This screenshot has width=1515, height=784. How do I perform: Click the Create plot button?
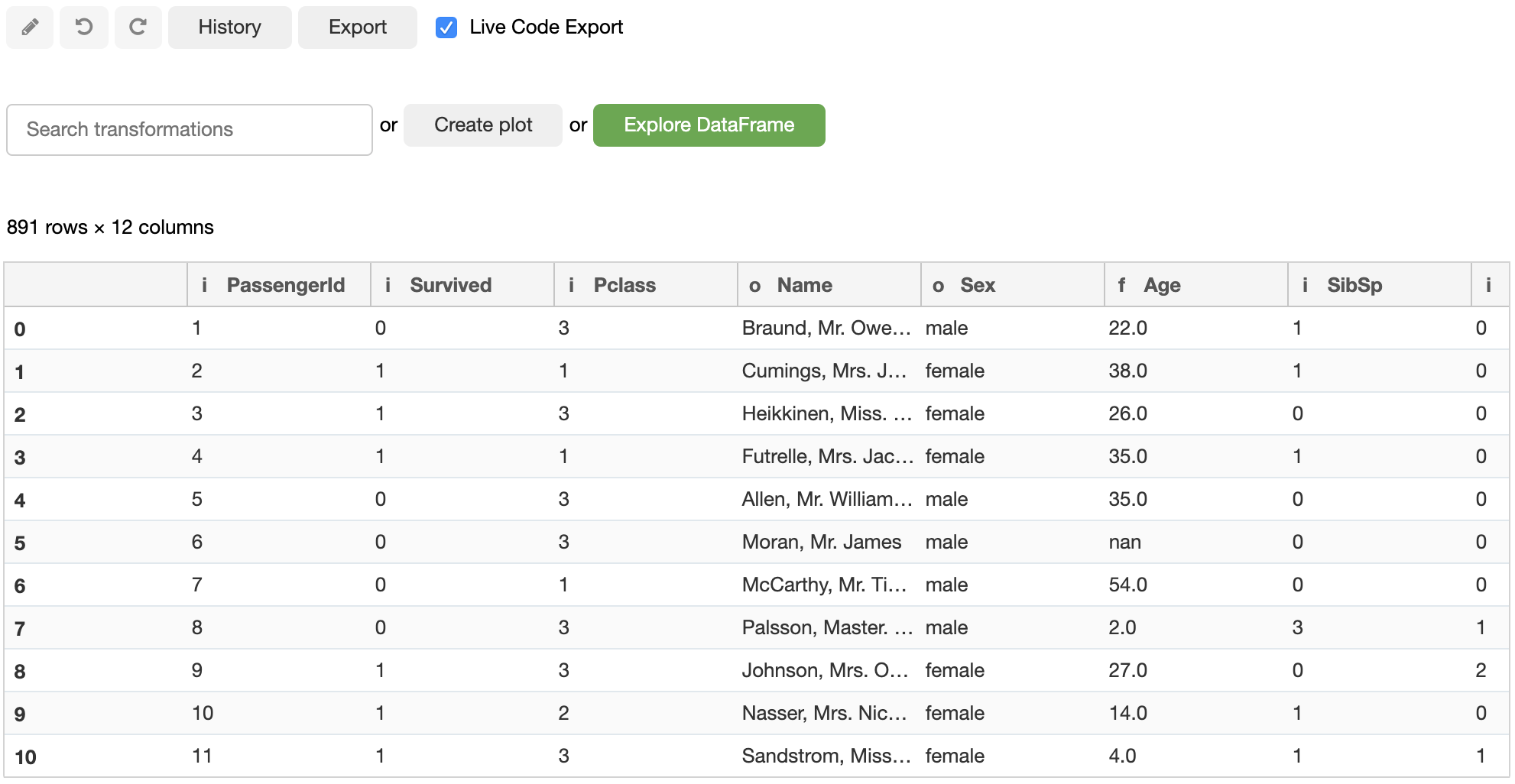483,125
